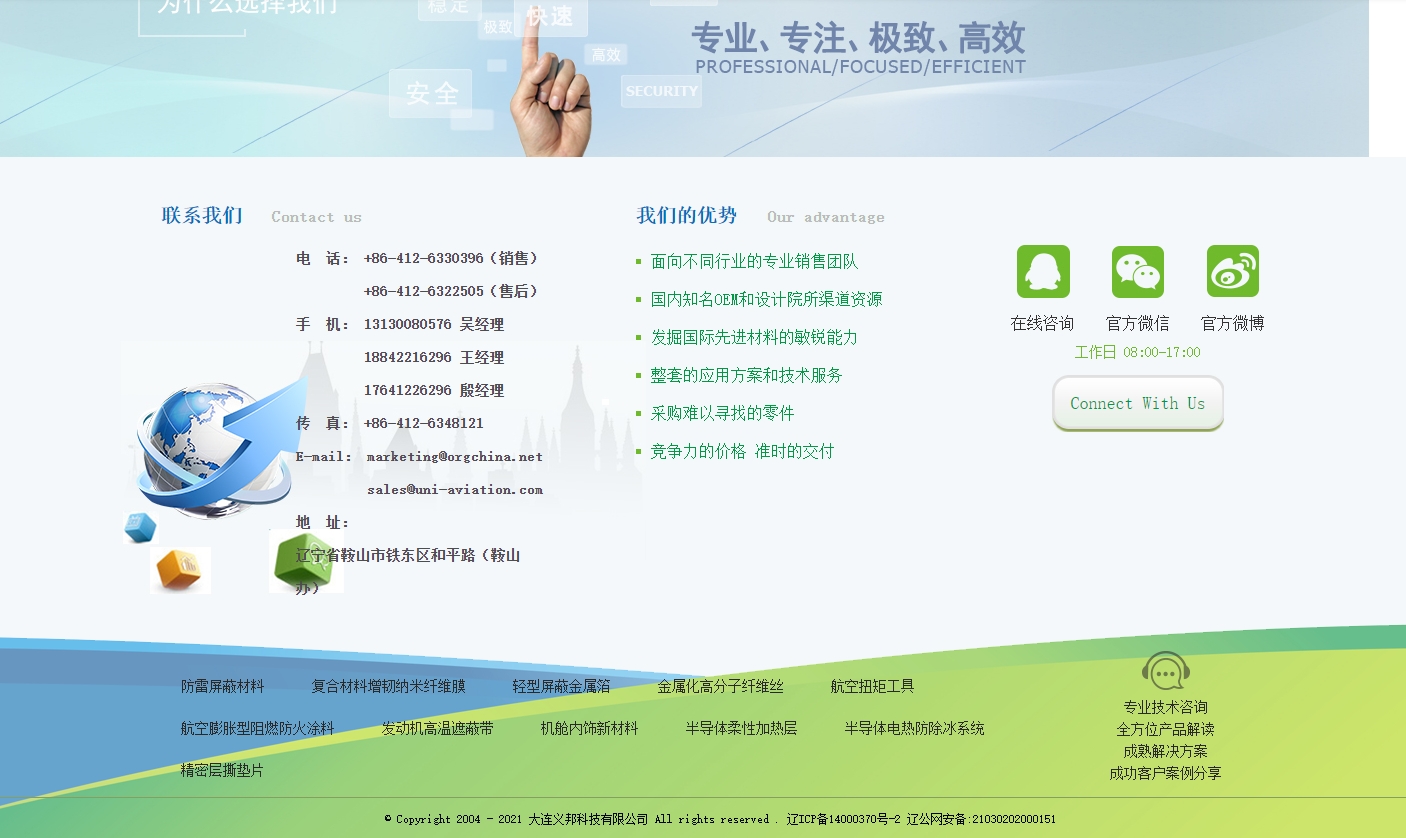
Task: Open the 航空扭矩工具 footer menu item
Action: [x=873, y=687]
